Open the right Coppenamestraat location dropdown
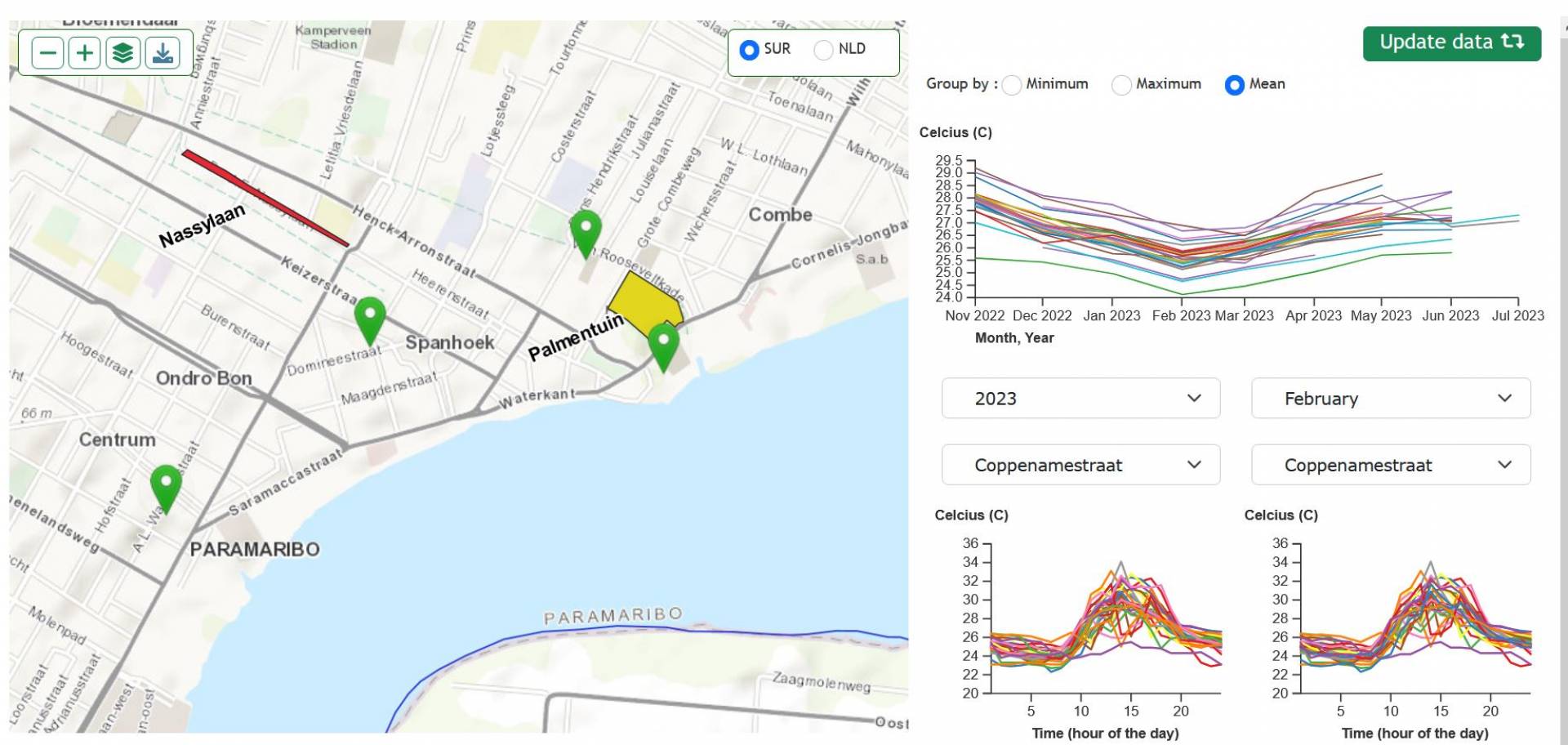The height and width of the screenshot is (745, 1568). point(1391,465)
